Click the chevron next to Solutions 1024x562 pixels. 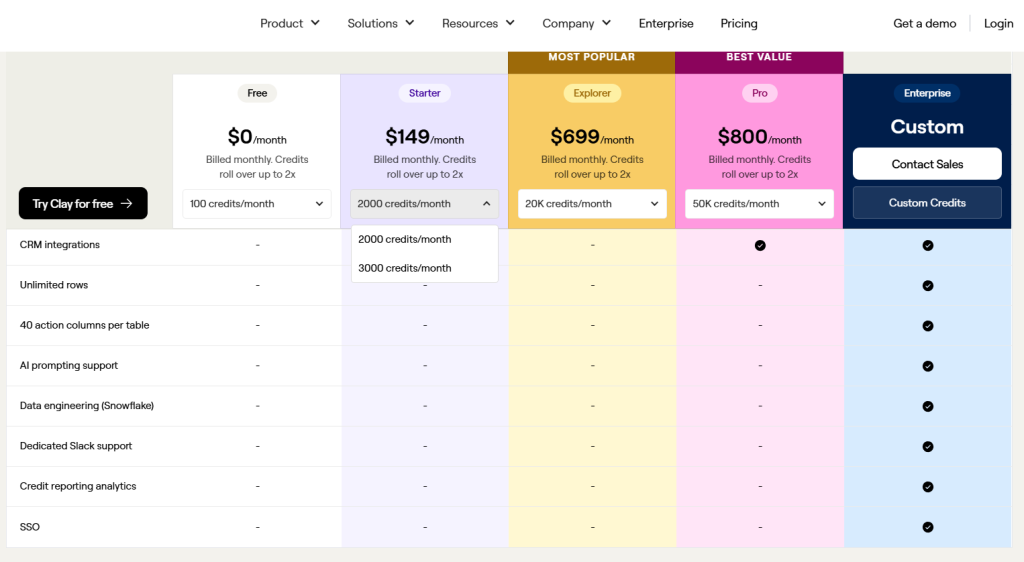click(x=409, y=23)
